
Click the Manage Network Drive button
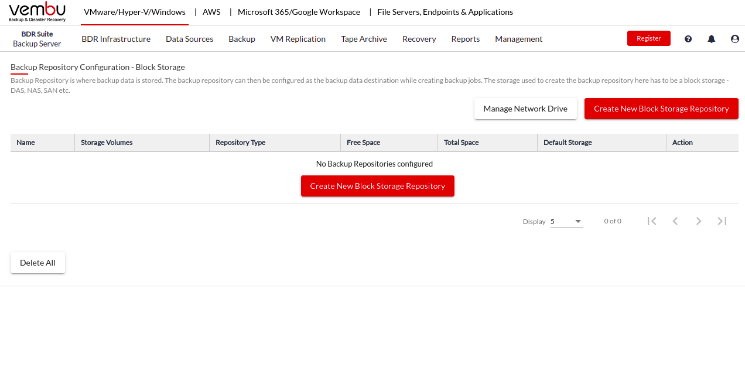pyautogui.click(x=525, y=109)
